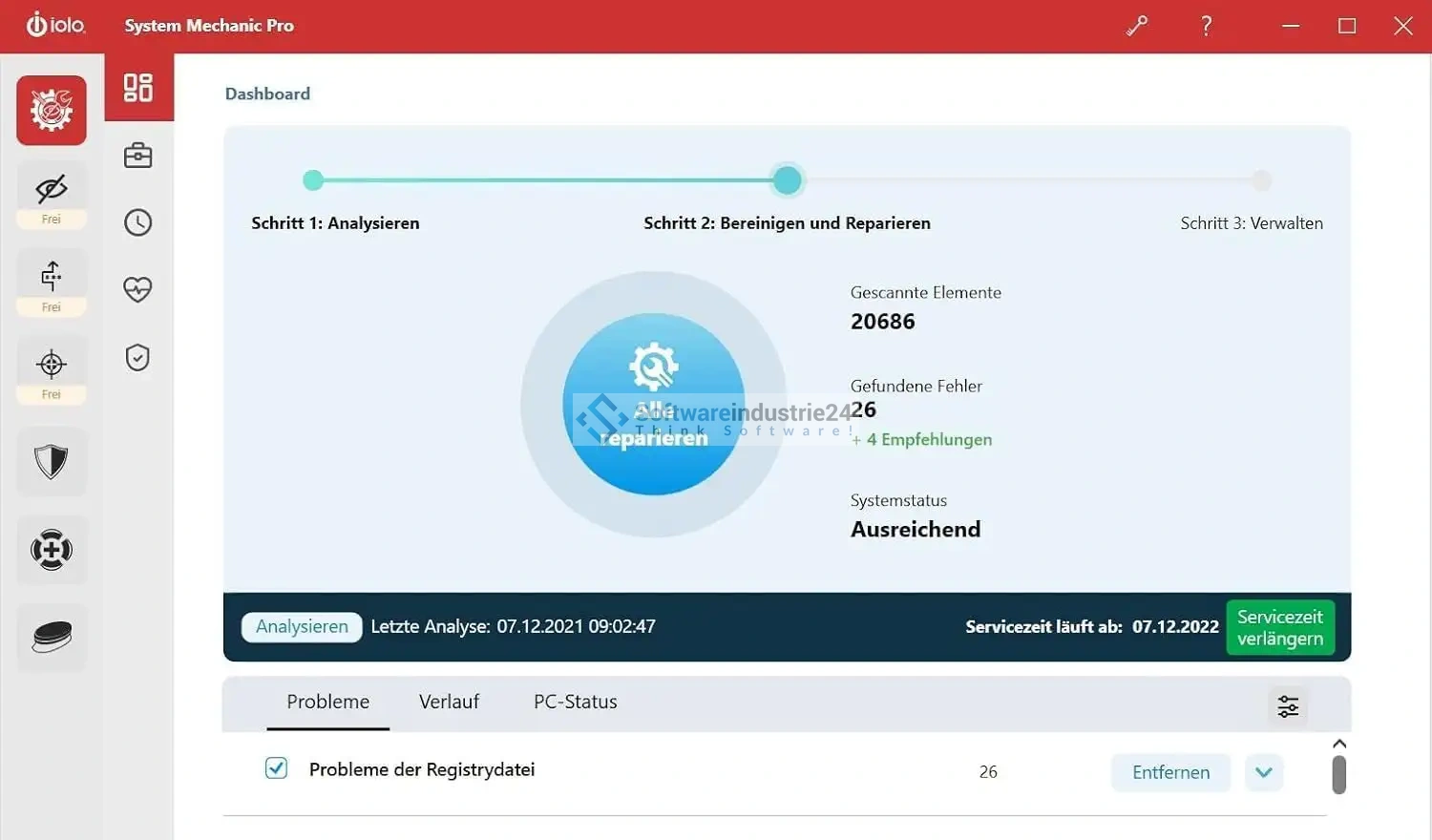Open the Privacy Guardian crossed-eye icon
The width and height of the screenshot is (1432, 840).
pyautogui.click(x=52, y=190)
